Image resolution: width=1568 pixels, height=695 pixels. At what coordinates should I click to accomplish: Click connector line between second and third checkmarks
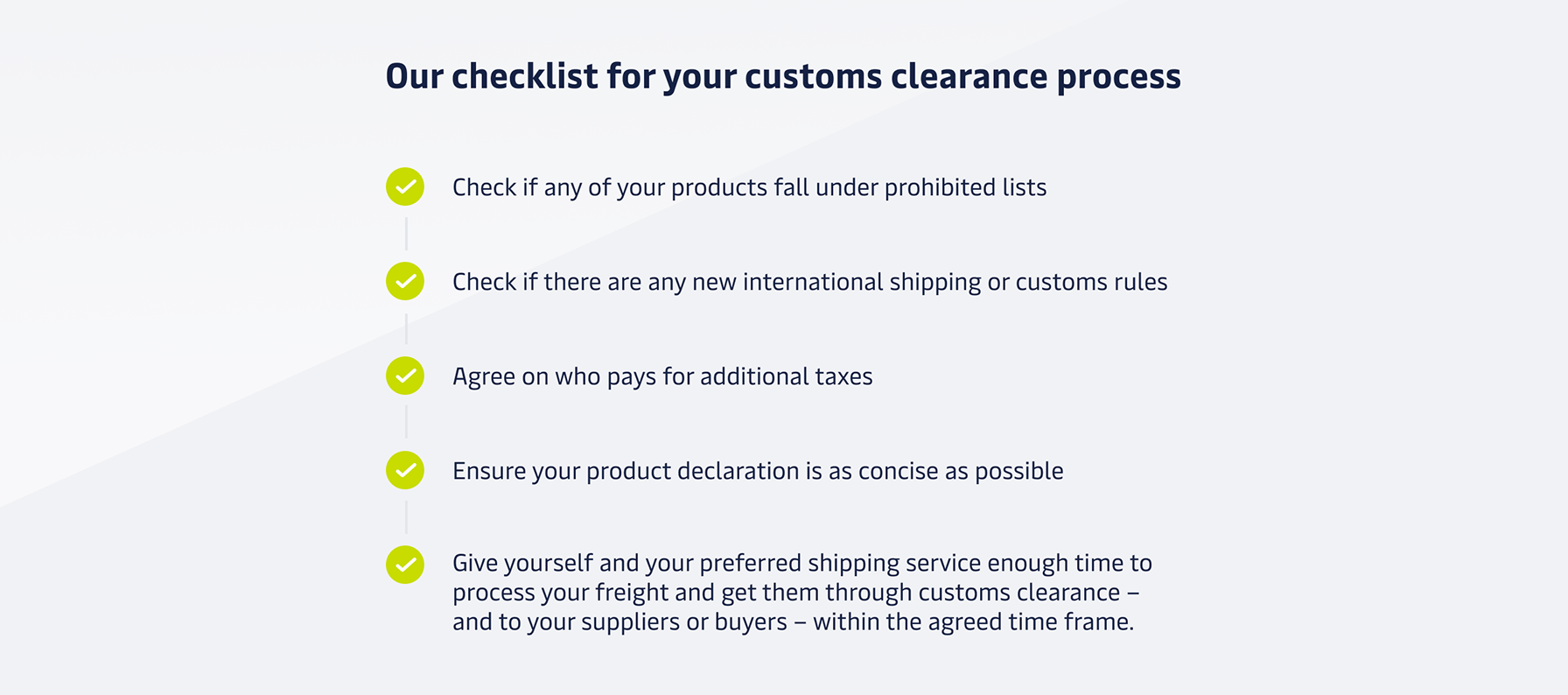406,328
